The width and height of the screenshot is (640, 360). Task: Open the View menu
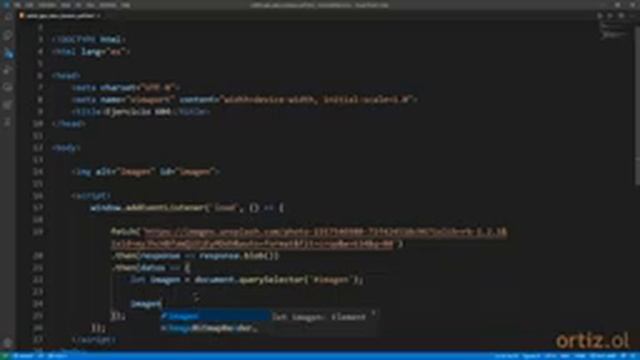(x=66, y=5)
